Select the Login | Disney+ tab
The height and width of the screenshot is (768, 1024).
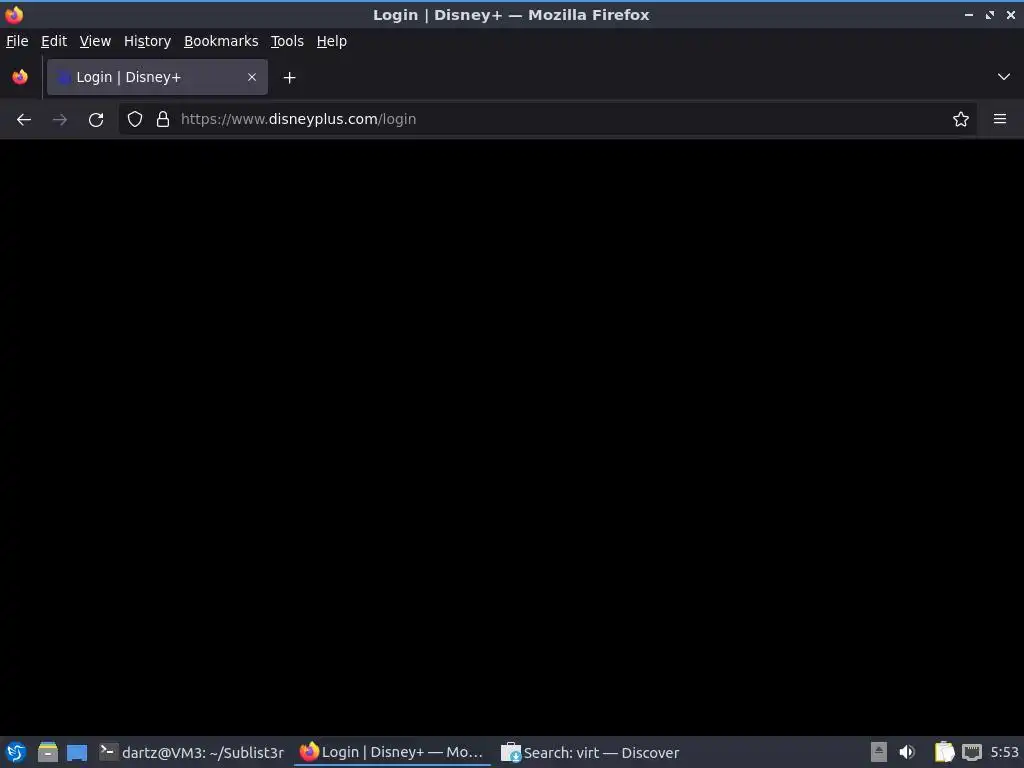[x=157, y=77]
